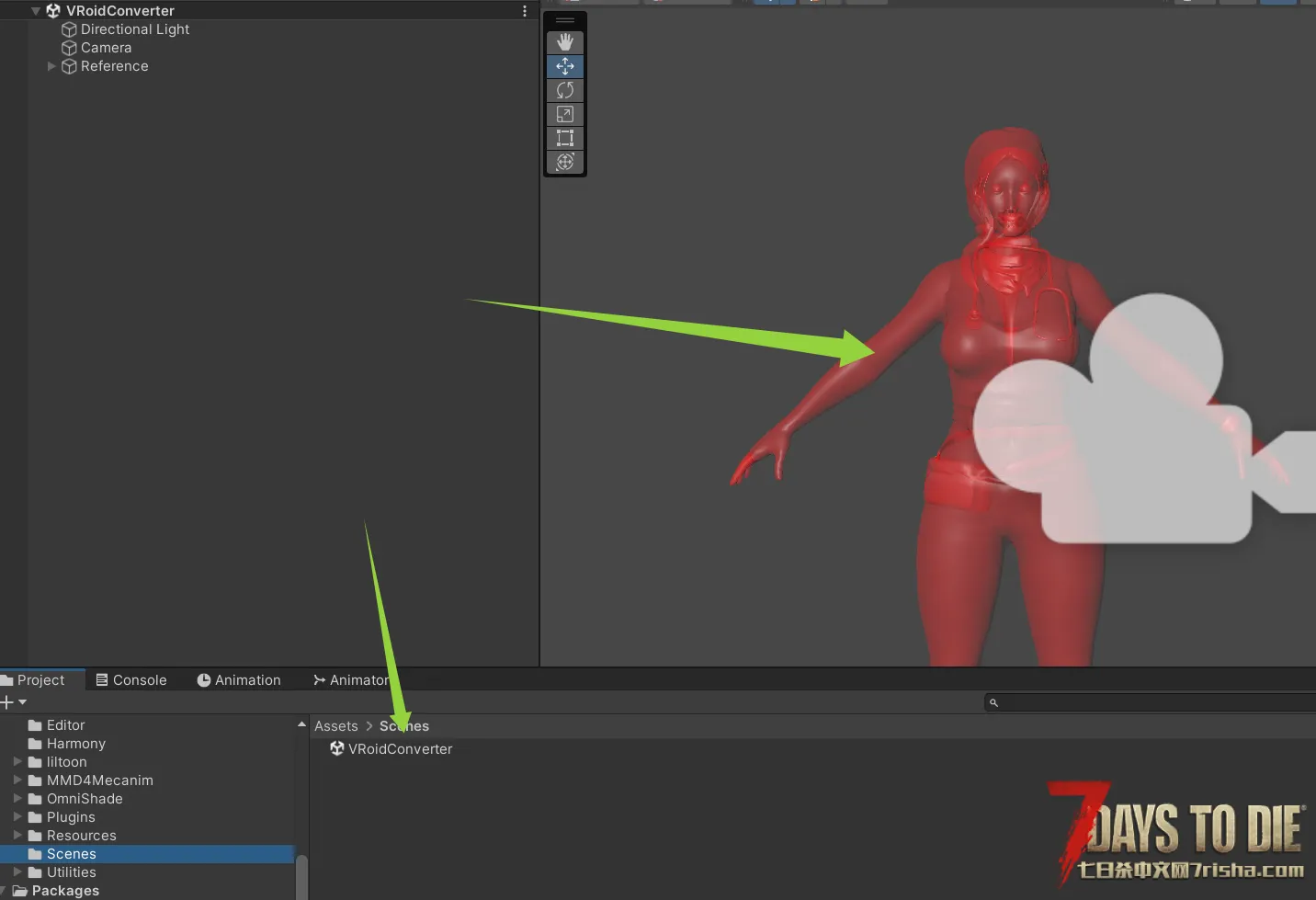Image resolution: width=1316 pixels, height=900 pixels.
Task: Click the folder tree scroll-up arrow
Action: 301,725
